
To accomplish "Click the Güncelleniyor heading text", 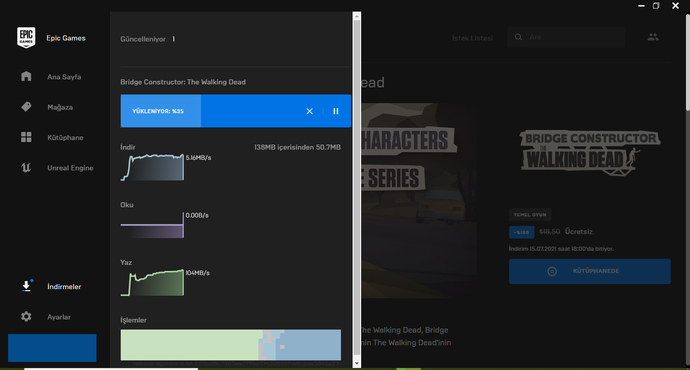I will coord(143,39).
